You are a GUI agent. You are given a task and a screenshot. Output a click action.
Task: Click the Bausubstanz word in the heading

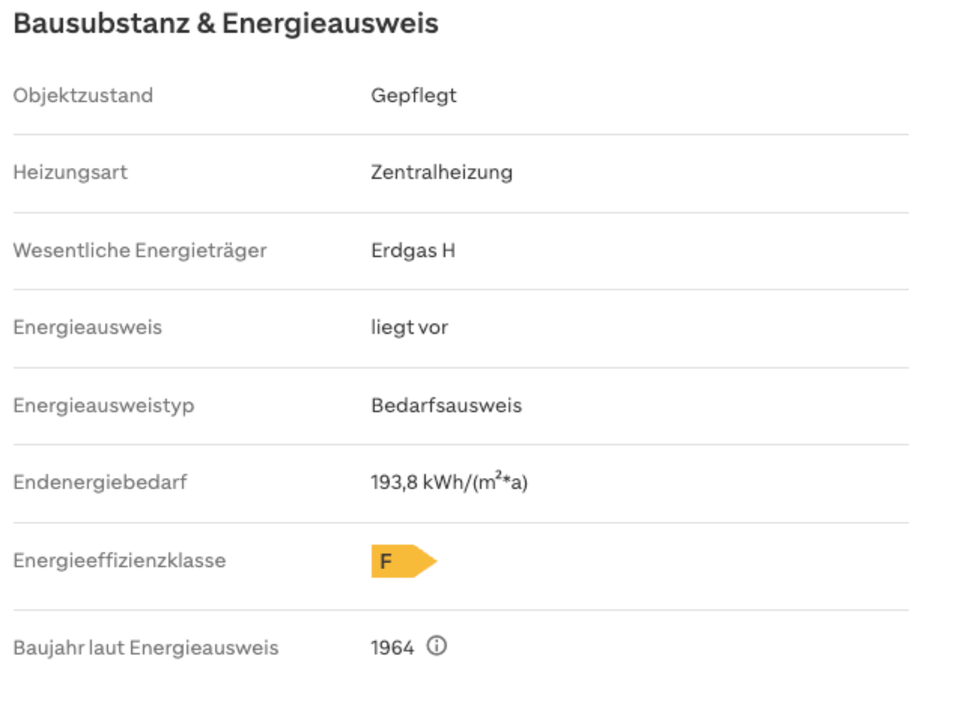click(101, 24)
